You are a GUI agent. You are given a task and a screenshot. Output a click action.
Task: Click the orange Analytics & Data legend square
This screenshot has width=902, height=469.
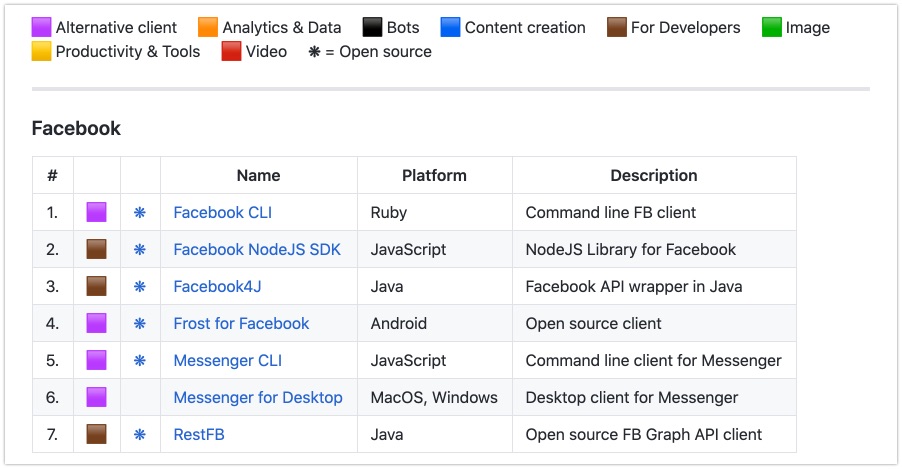(x=208, y=27)
